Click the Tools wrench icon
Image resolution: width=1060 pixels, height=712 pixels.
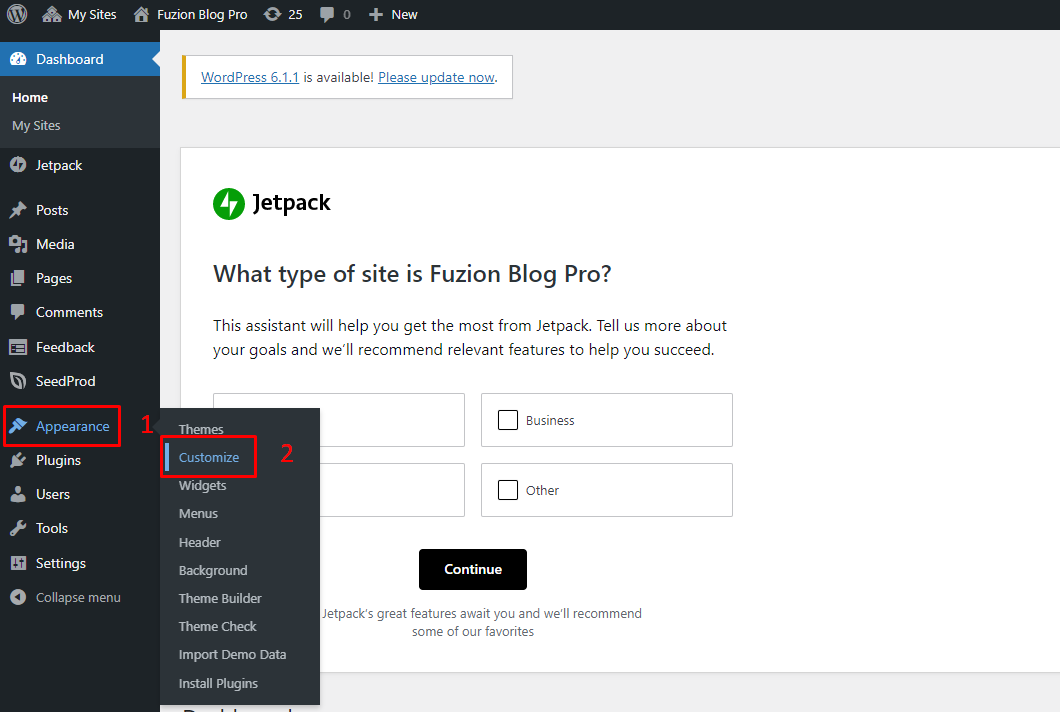[x=18, y=528]
